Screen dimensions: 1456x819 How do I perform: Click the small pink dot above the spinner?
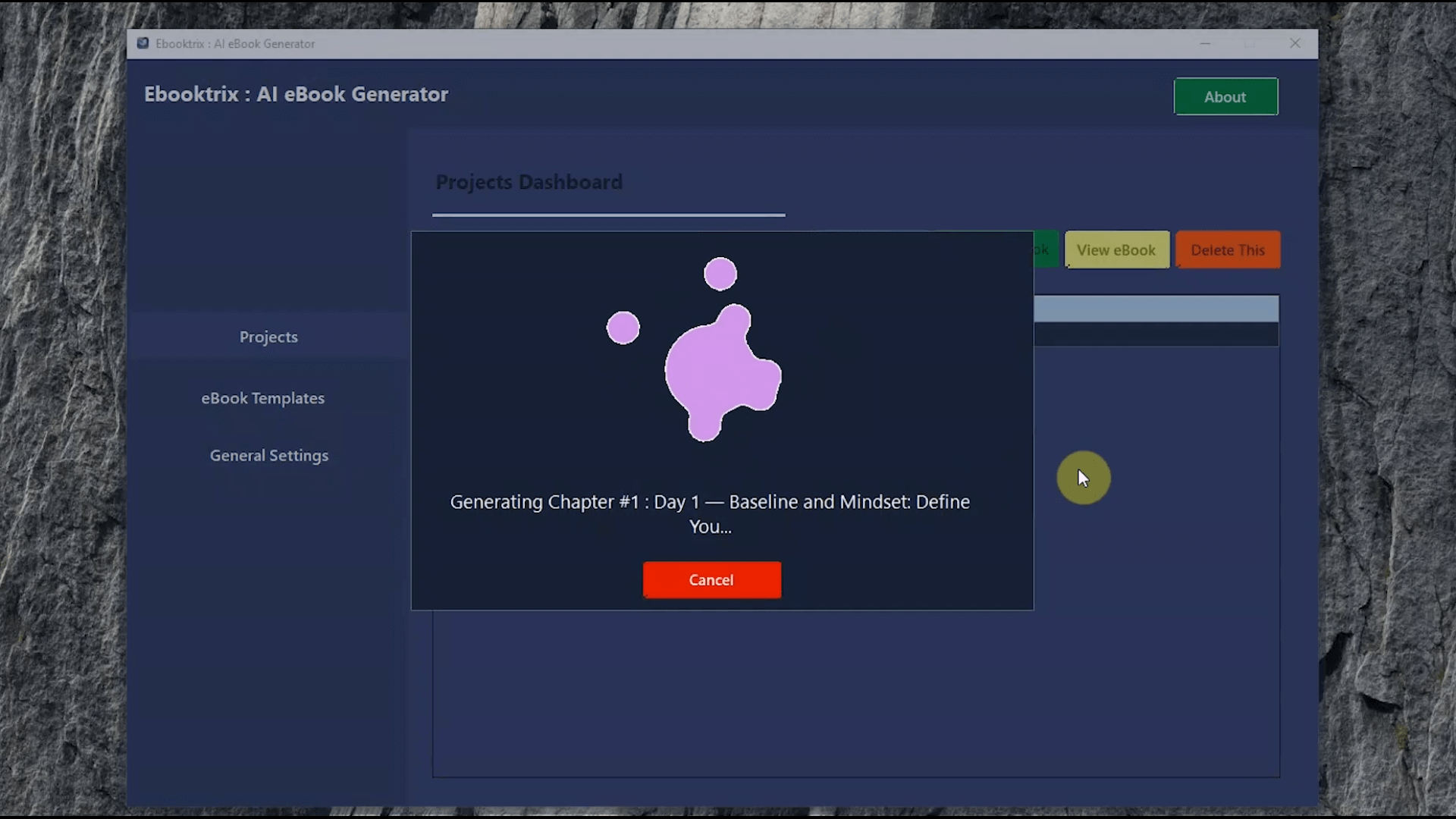click(720, 272)
